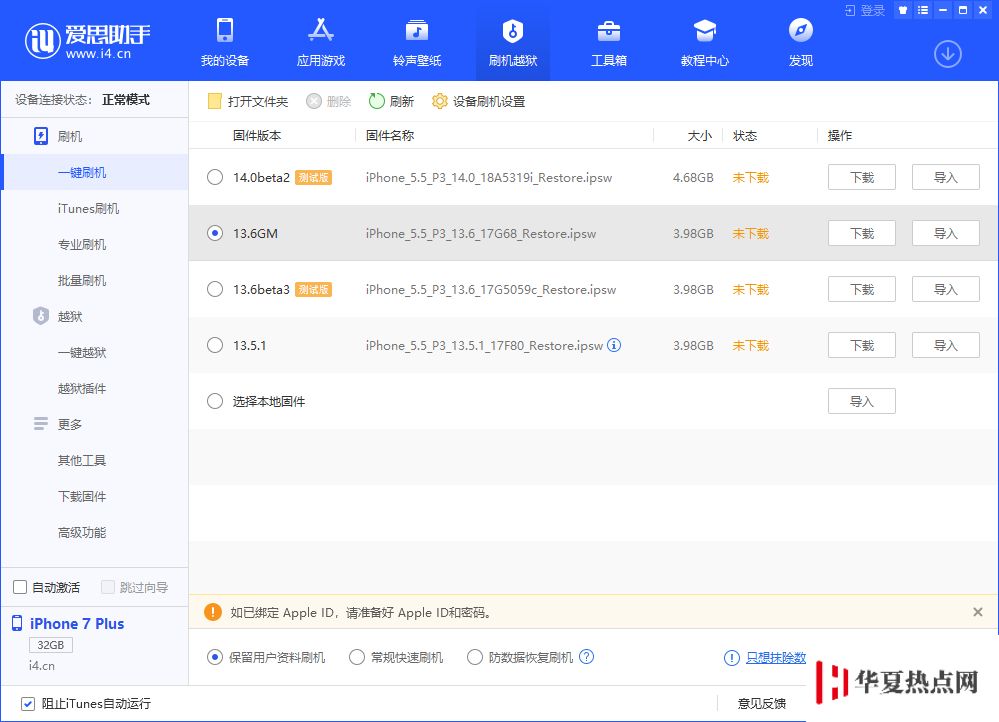
Task: Click the 爱思助手 logo
Action: tap(88, 41)
